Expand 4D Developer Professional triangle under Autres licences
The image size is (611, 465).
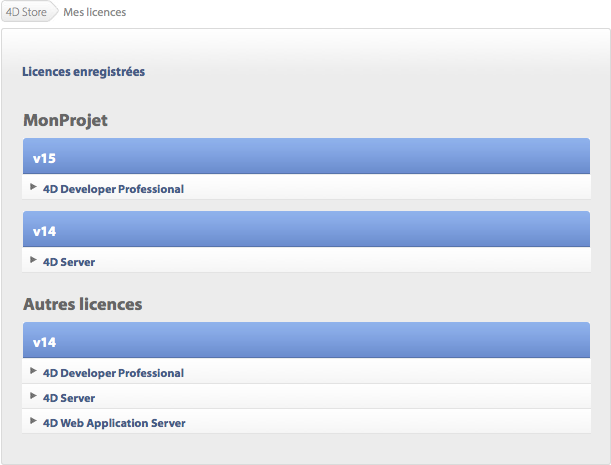point(34,371)
